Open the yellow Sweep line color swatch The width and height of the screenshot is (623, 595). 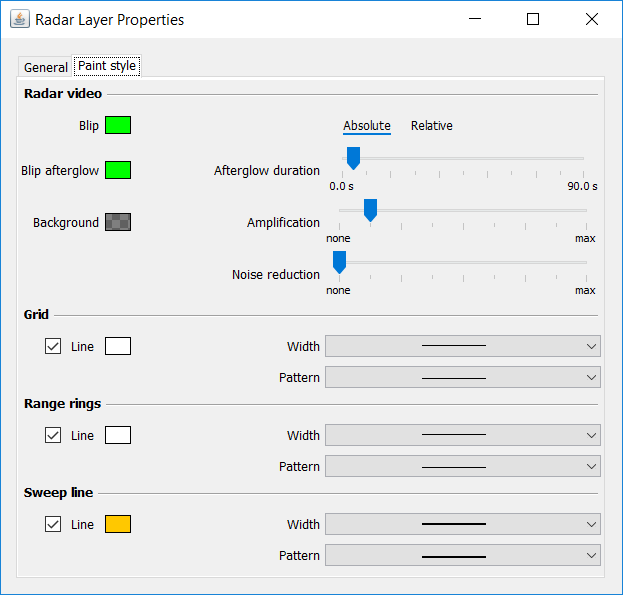118,524
